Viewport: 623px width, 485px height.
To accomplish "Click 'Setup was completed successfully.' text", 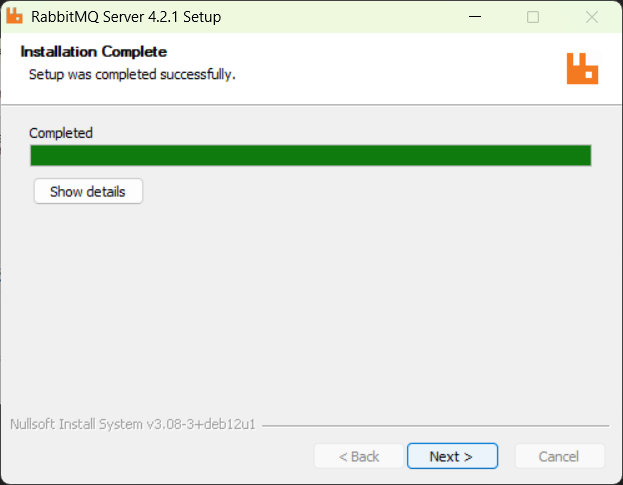I will 132,74.
